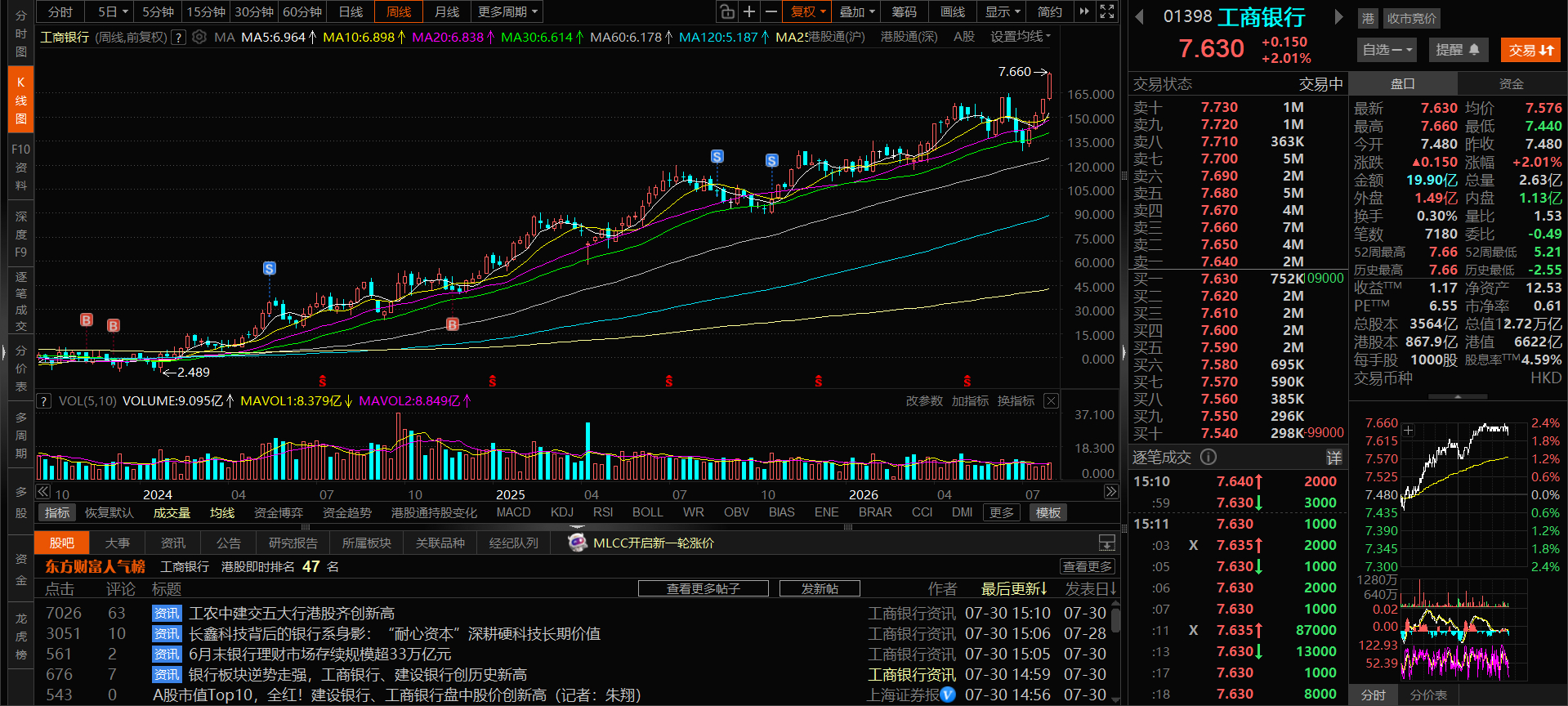Collapse the bottom news panel with the download icon
The height and width of the screenshot is (706, 1568).
(1106, 543)
